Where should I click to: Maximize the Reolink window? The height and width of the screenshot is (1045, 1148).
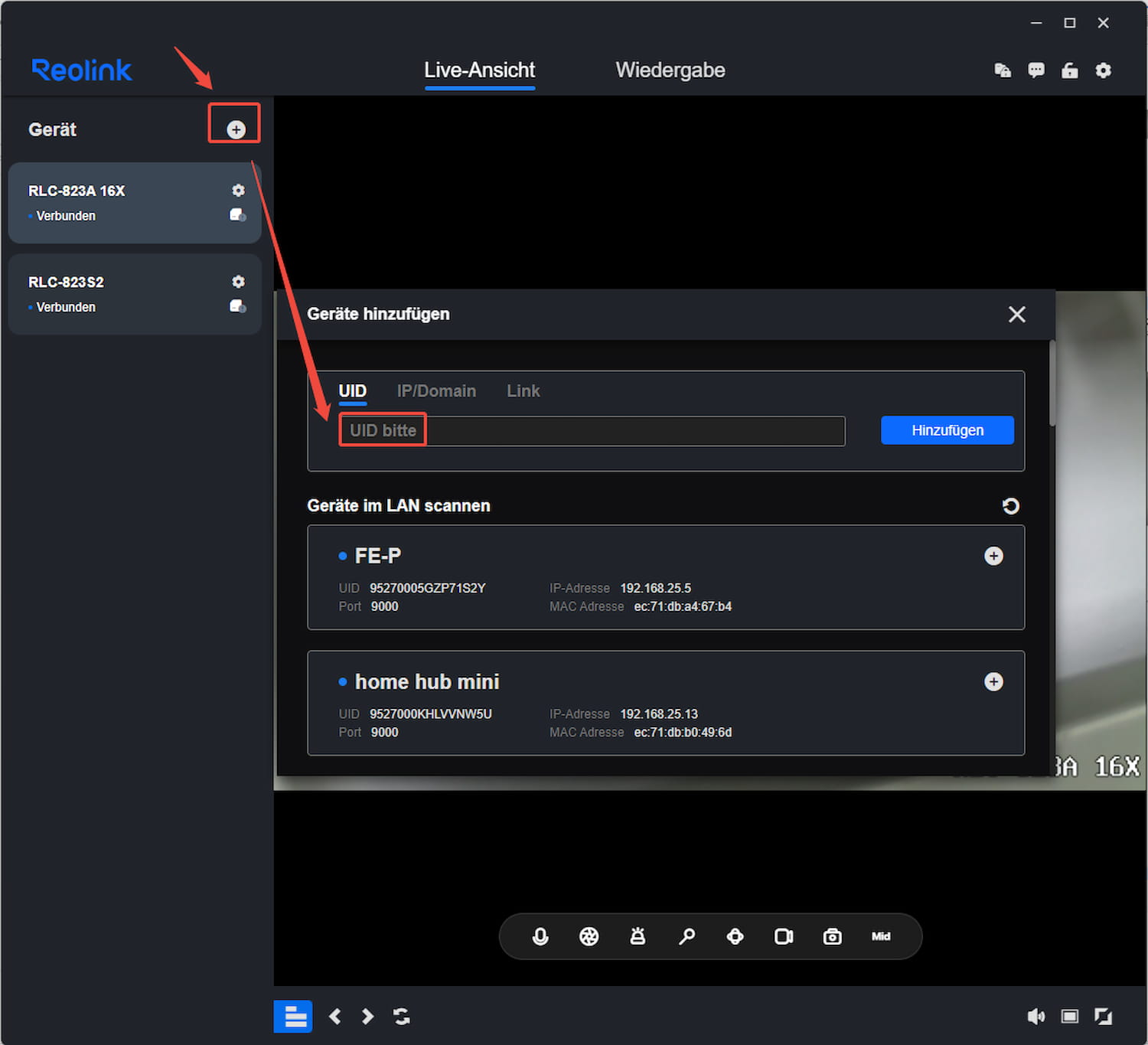tap(1070, 23)
